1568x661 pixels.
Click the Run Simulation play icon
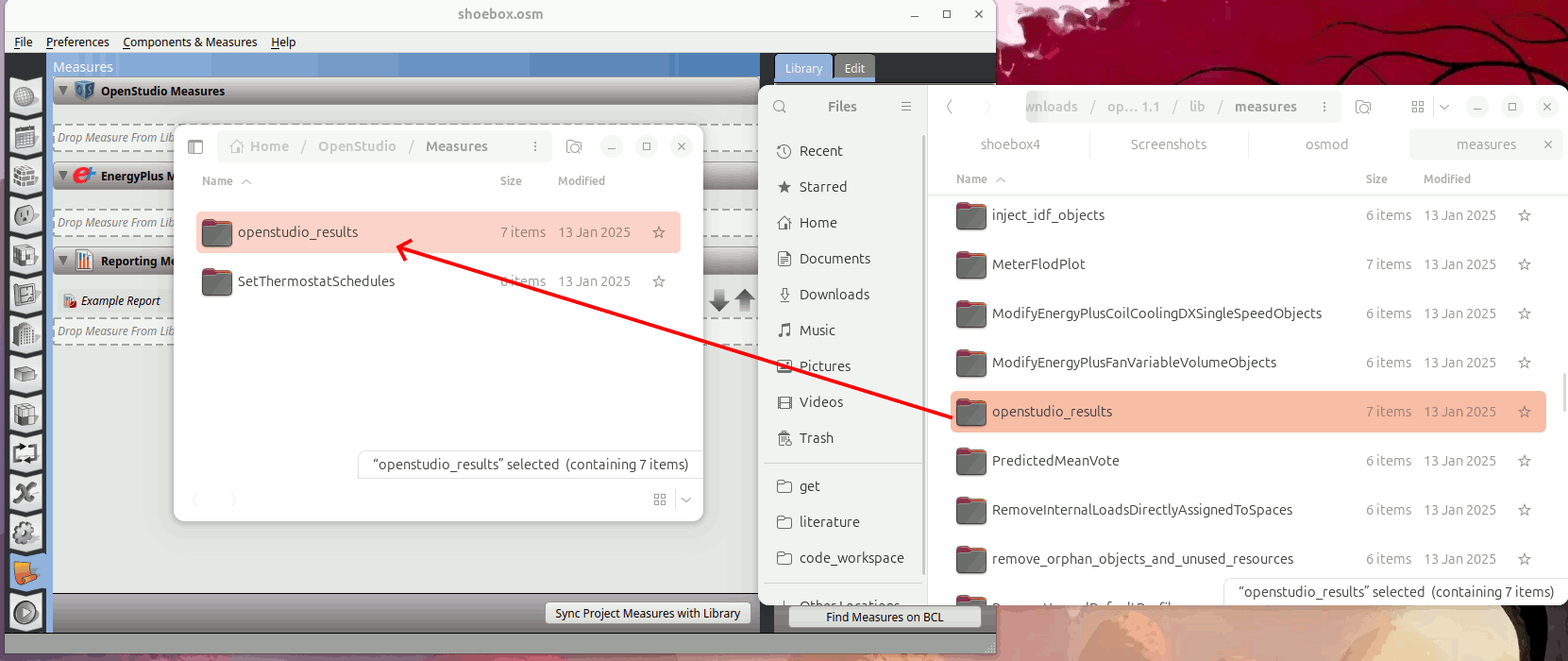pyautogui.click(x=25, y=613)
